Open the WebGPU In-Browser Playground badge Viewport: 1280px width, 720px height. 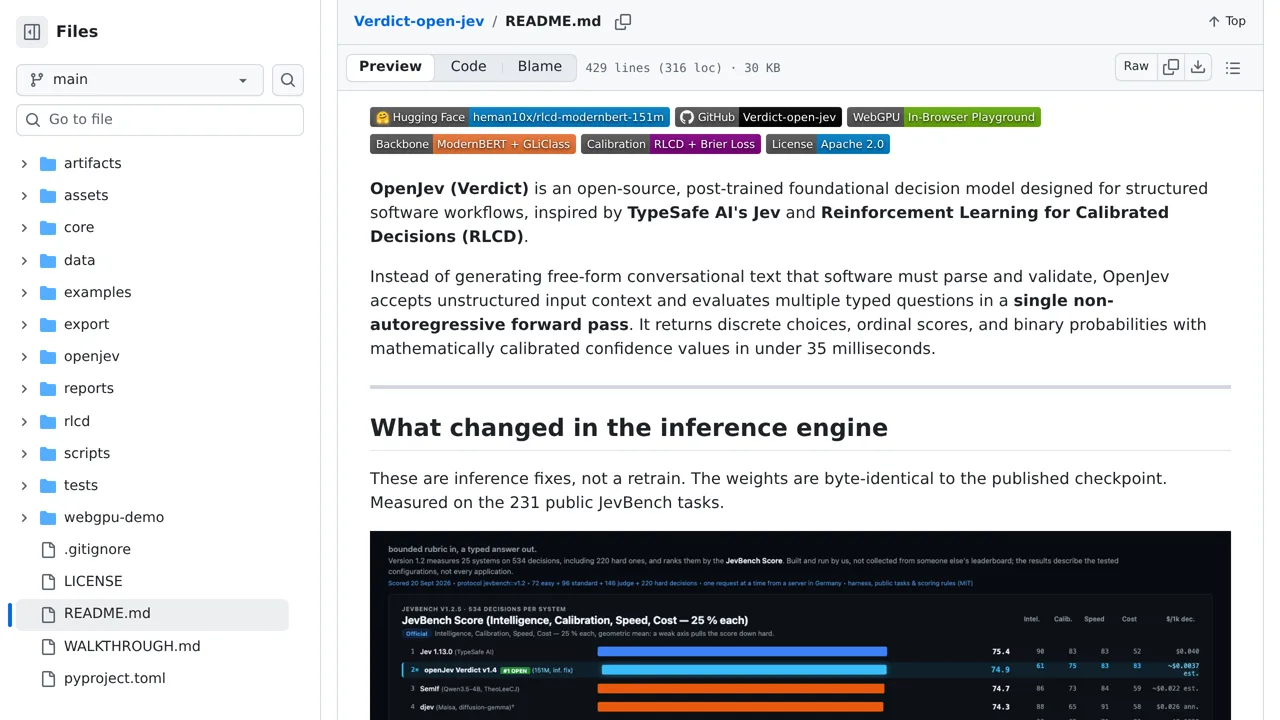coord(944,117)
